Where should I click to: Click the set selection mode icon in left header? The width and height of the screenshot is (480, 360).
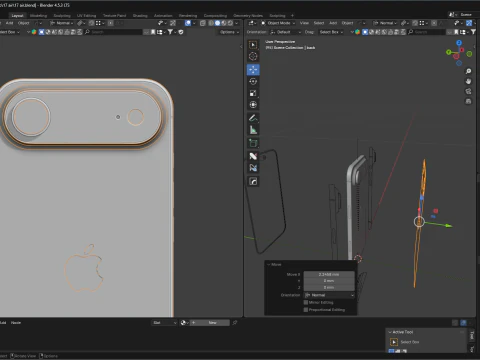pos(42,32)
